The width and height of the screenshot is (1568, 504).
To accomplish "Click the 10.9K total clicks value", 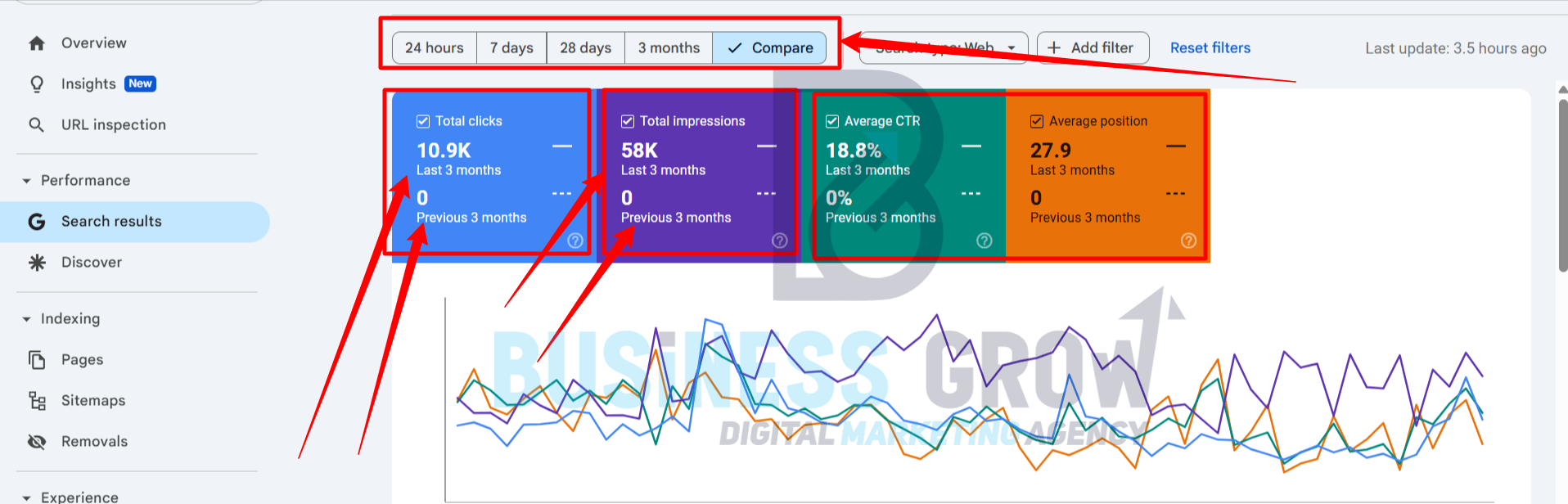I will pyautogui.click(x=444, y=151).
